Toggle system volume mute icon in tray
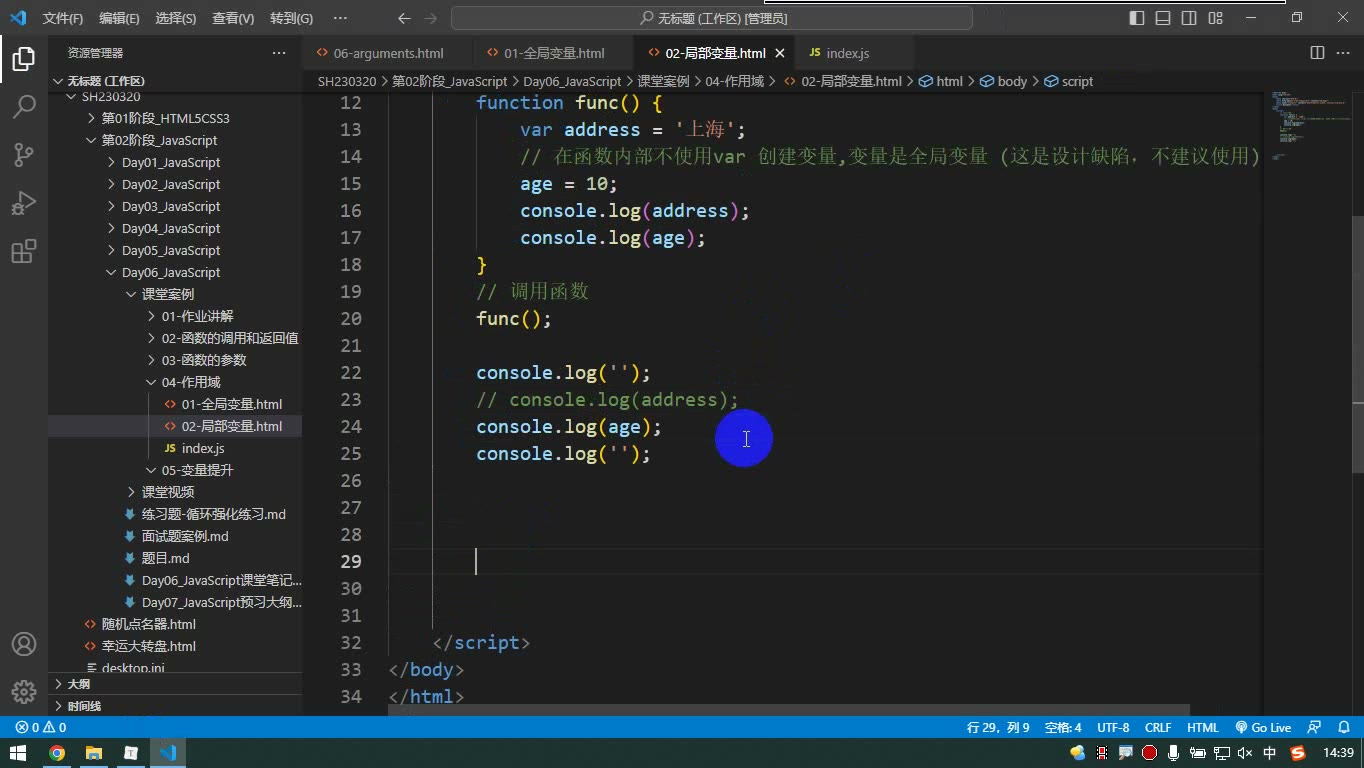This screenshot has width=1364, height=768. pos(1245,753)
